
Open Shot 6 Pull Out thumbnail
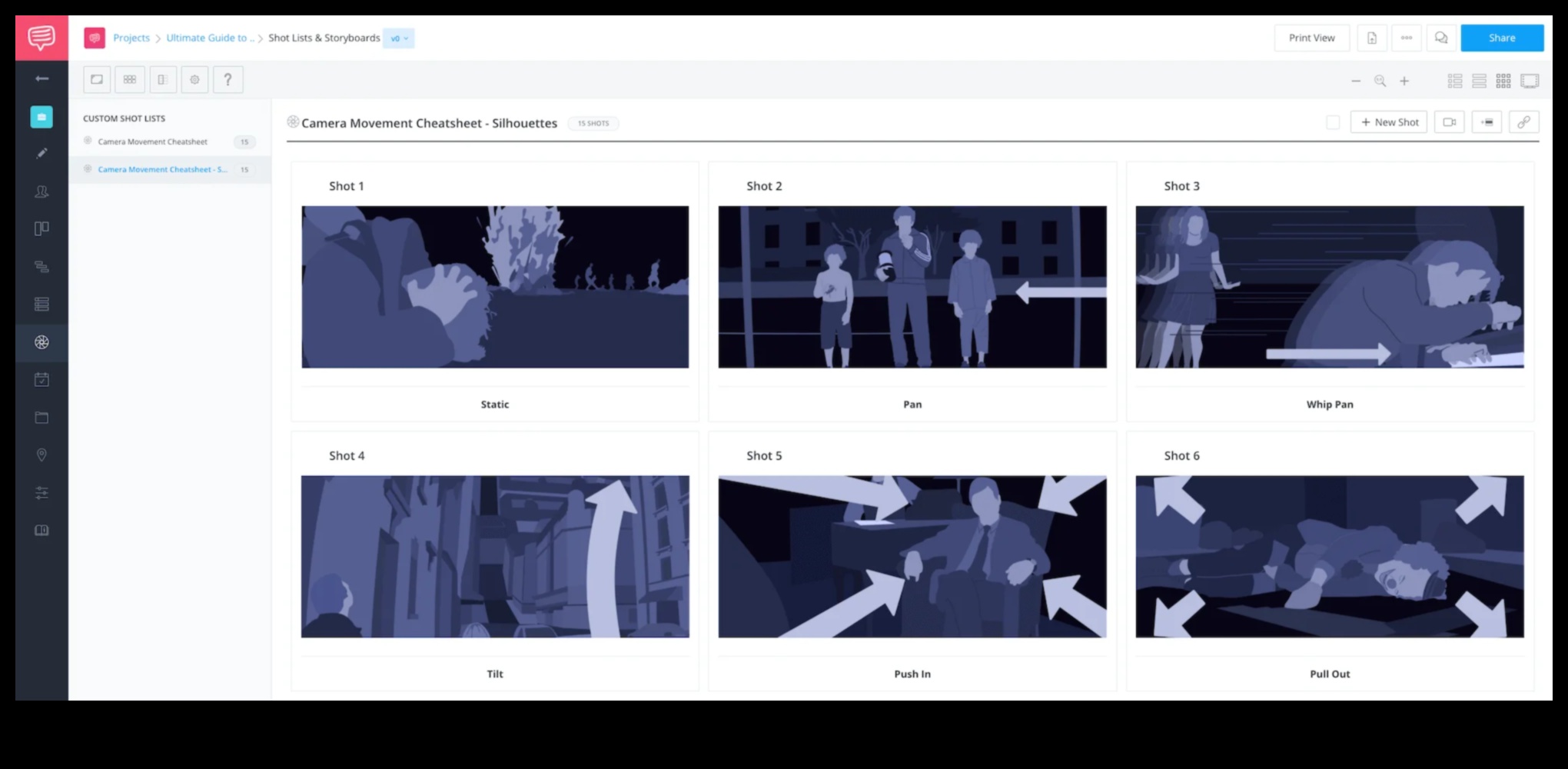[1330, 557]
